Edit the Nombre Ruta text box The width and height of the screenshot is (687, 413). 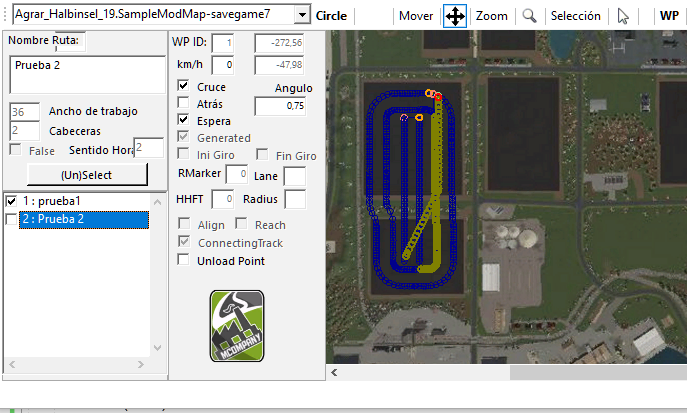click(88, 74)
